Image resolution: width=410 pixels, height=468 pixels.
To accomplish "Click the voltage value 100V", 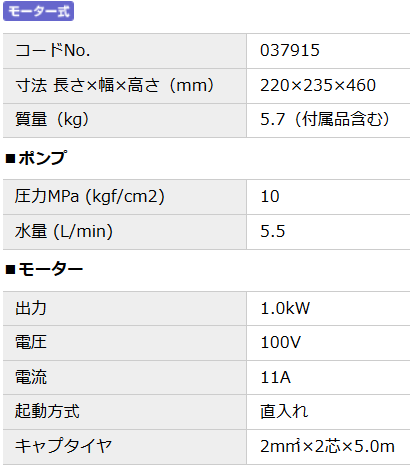I will point(281,343).
